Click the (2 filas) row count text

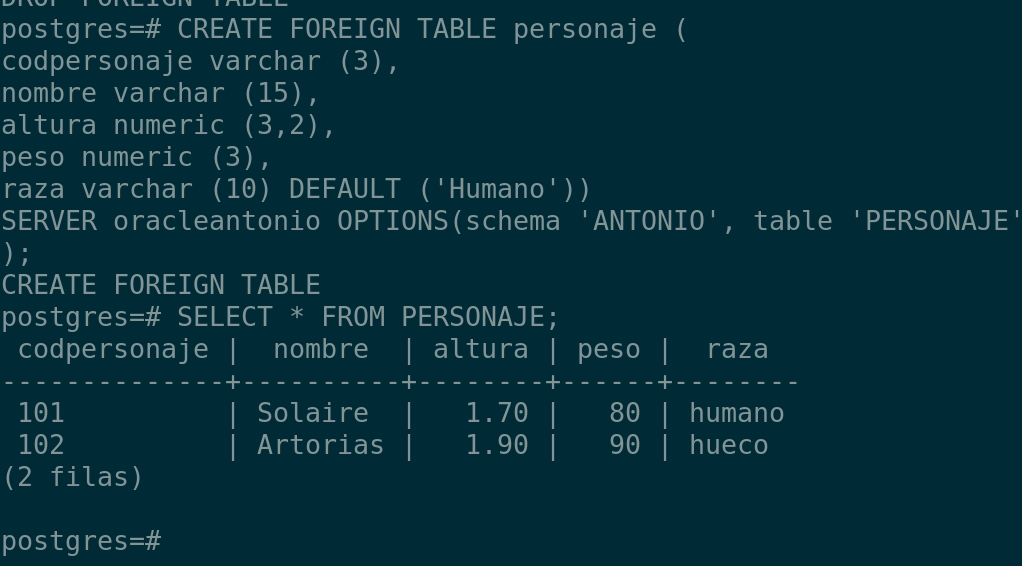point(73,477)
